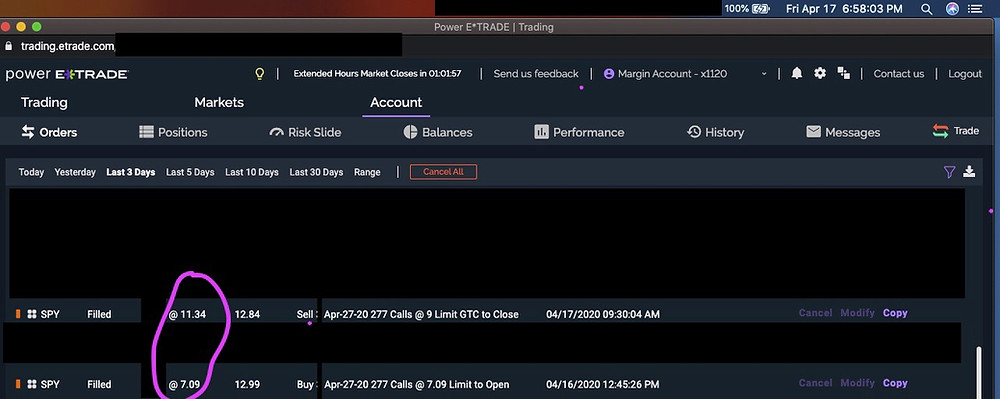
Task: Click the Buy order description text
Action: pos(416,384)
